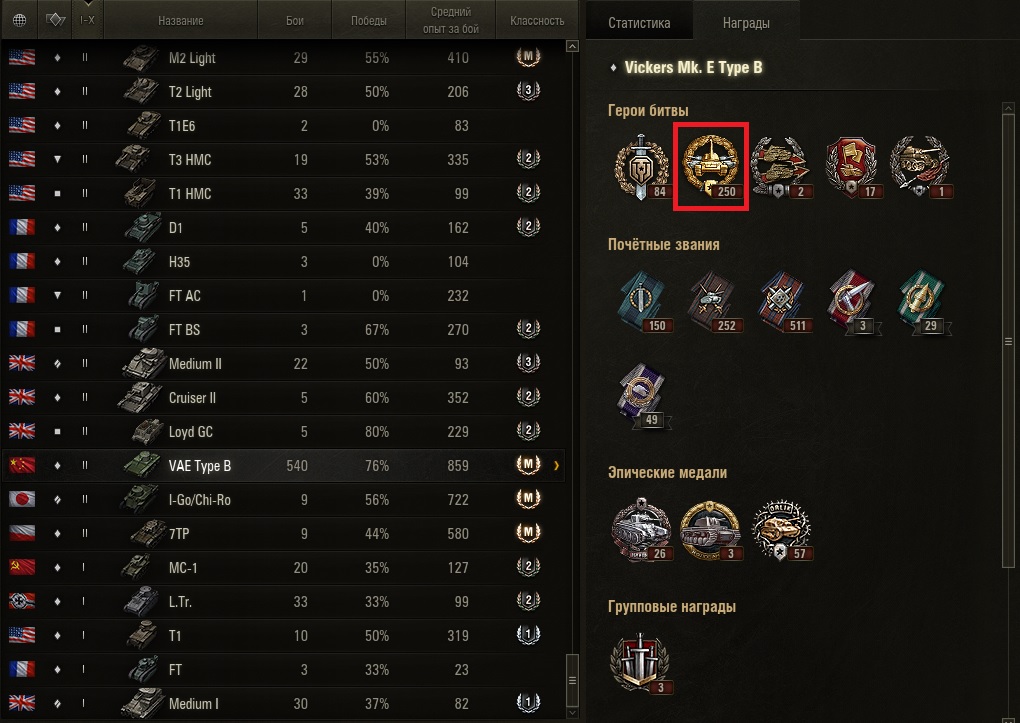Click the awards panel scrollbar handle

click(x=1008, y=341)
